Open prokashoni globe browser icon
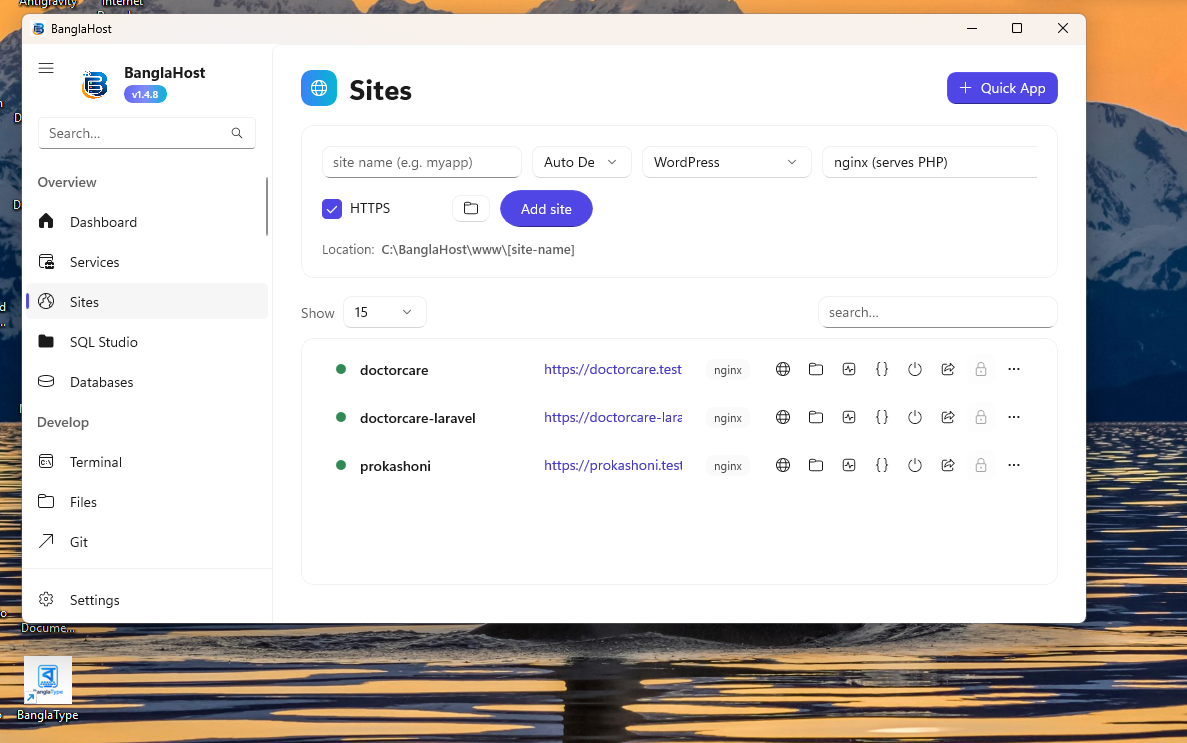The image size is (1187, 743). 783,465
